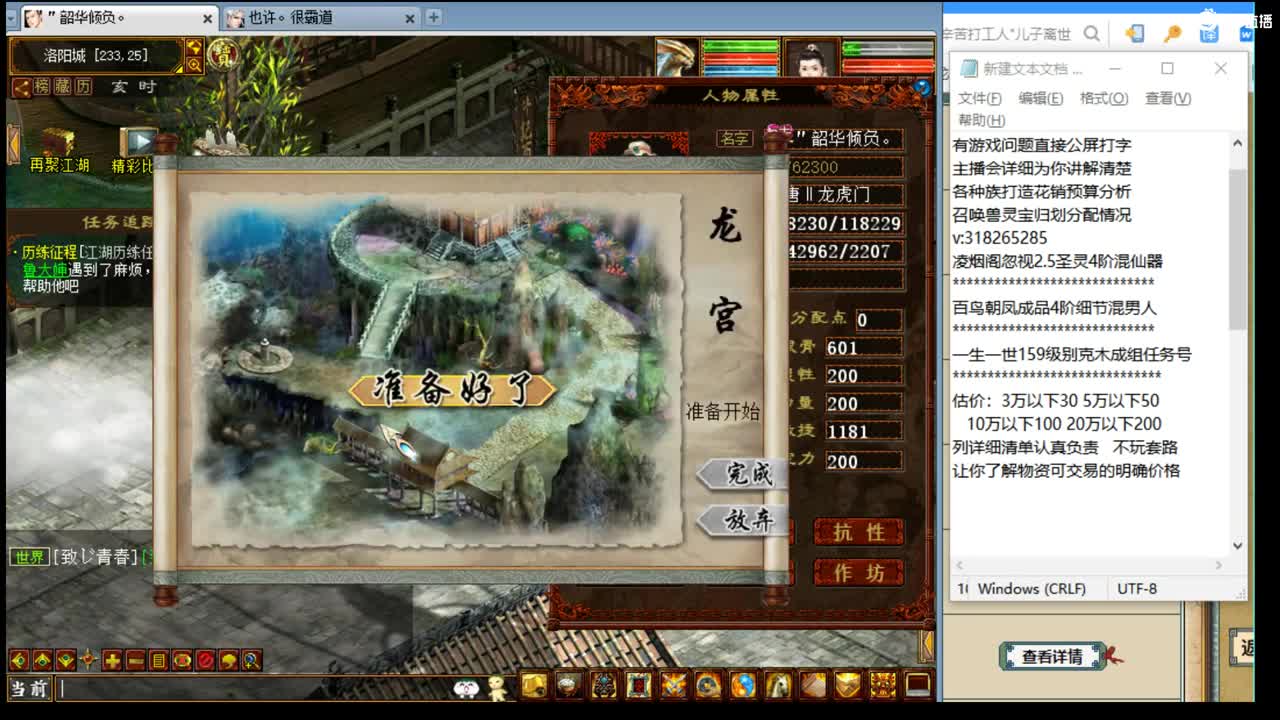The image size is (1280, 720).
Task: Click the Windows (CRLF) status bar entry
Action: click(x=1031, y=589)
